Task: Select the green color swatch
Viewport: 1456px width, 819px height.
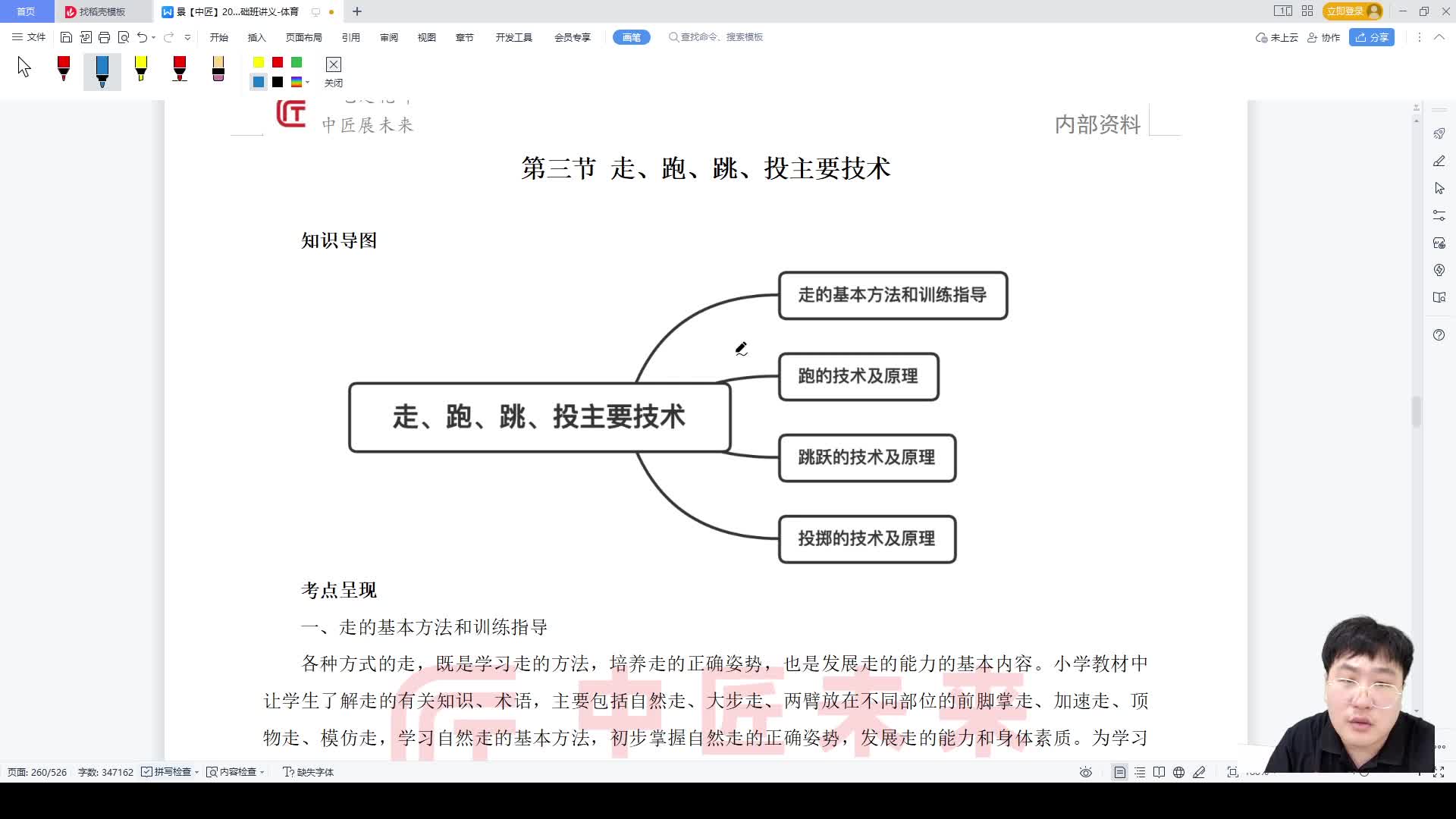Action: [297, 63]
